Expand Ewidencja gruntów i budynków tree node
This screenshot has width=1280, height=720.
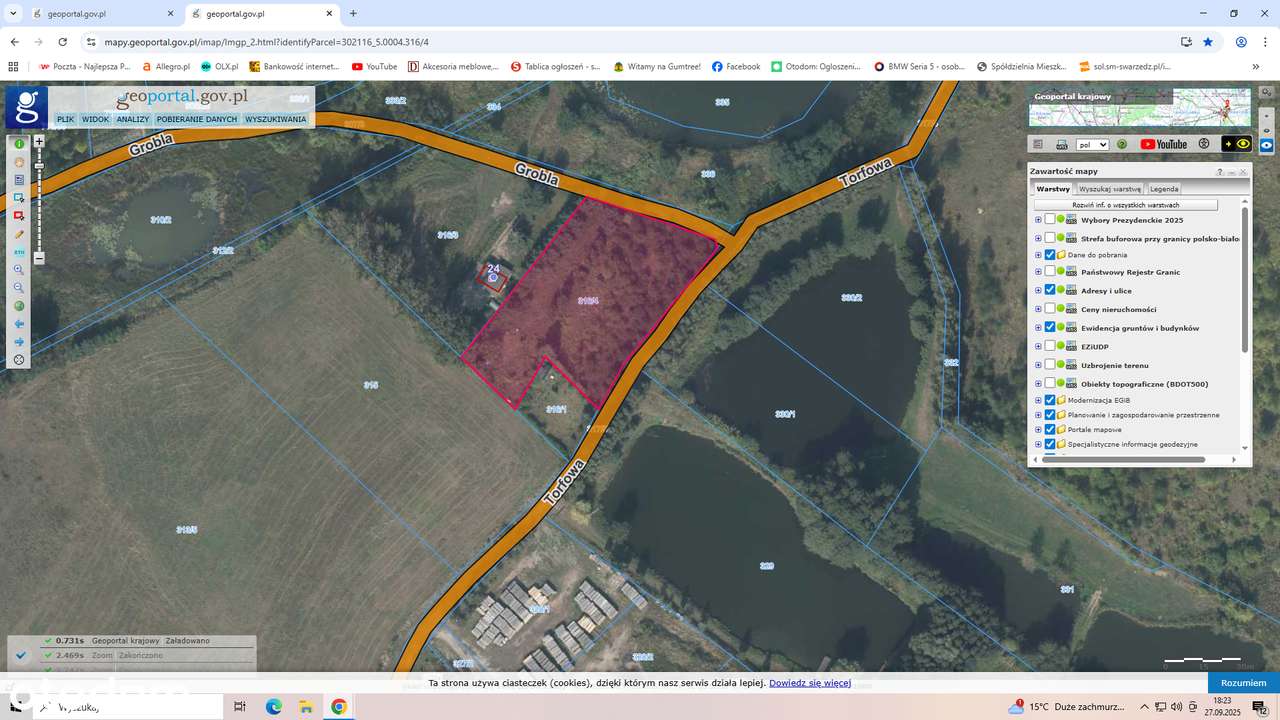click(x=1038, y=328)
